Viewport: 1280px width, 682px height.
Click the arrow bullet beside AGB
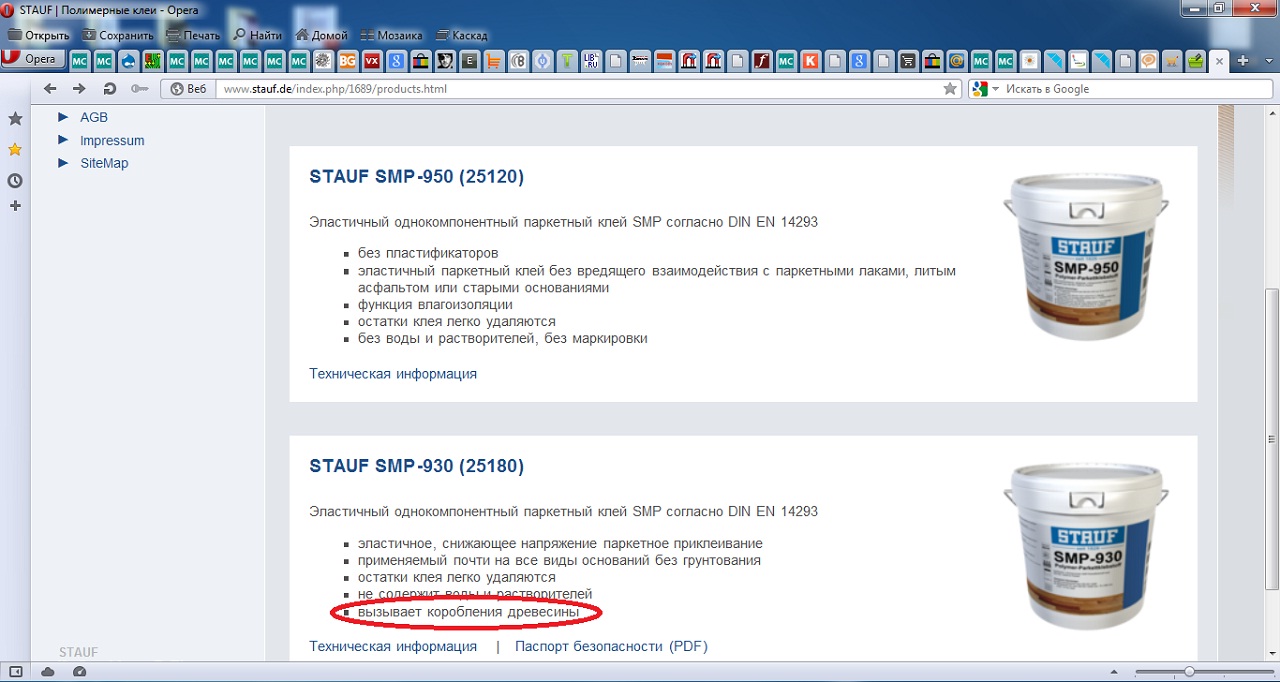pyautogui.click(x=62, y=117)
